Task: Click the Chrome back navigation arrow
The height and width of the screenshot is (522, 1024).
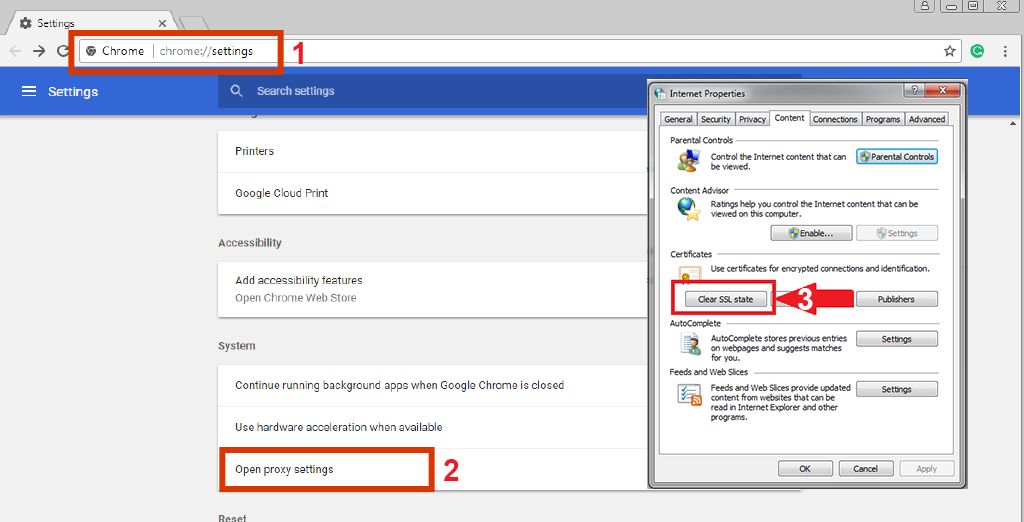Action: [15, 51]
